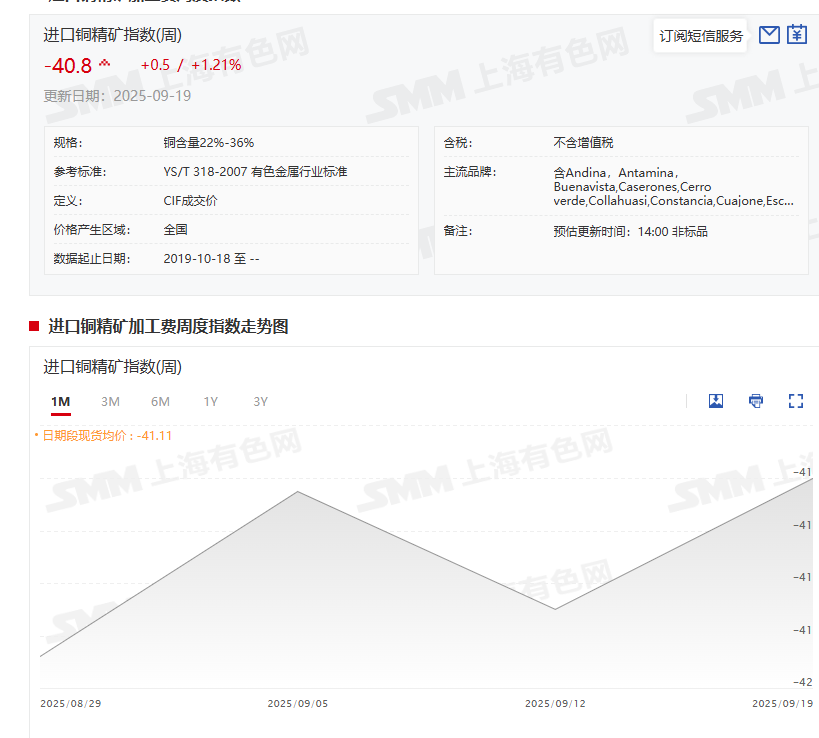Click the chart low point at 2025/09/12
The image size is (819, 738).
[x=555, y=608]
